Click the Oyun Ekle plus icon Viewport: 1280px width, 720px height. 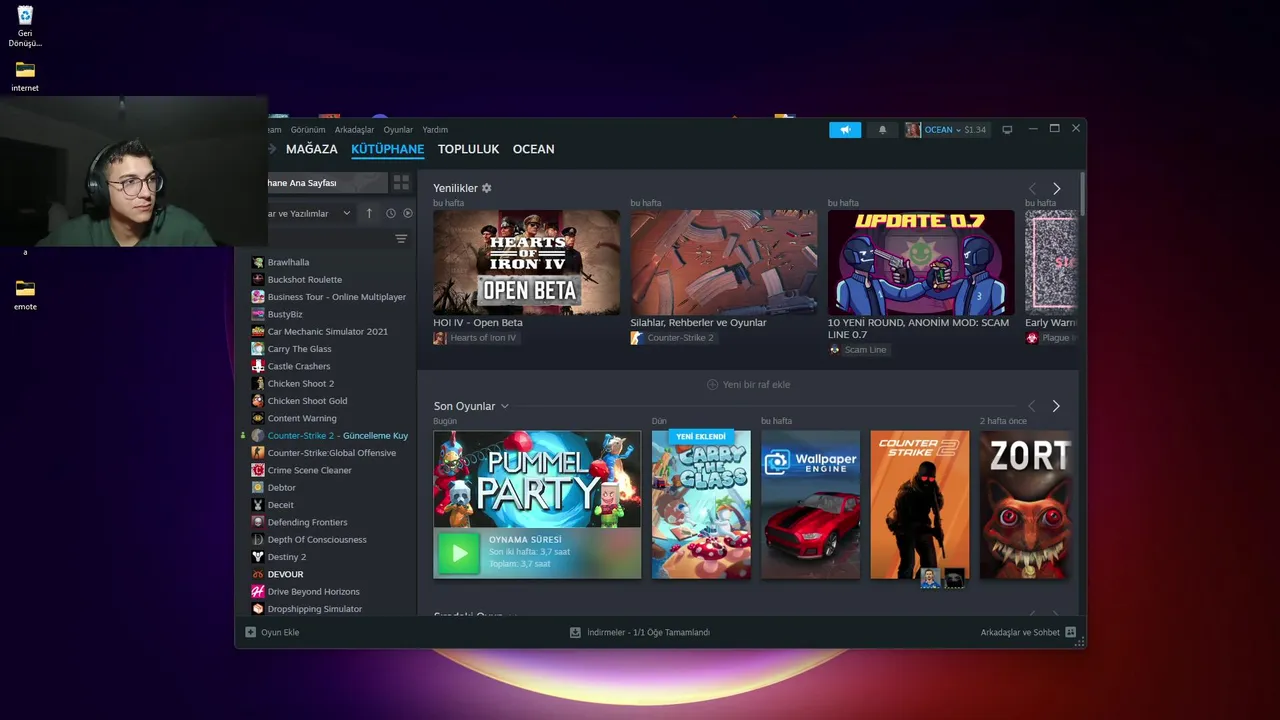pyautogui.click(x=251, y=632)
